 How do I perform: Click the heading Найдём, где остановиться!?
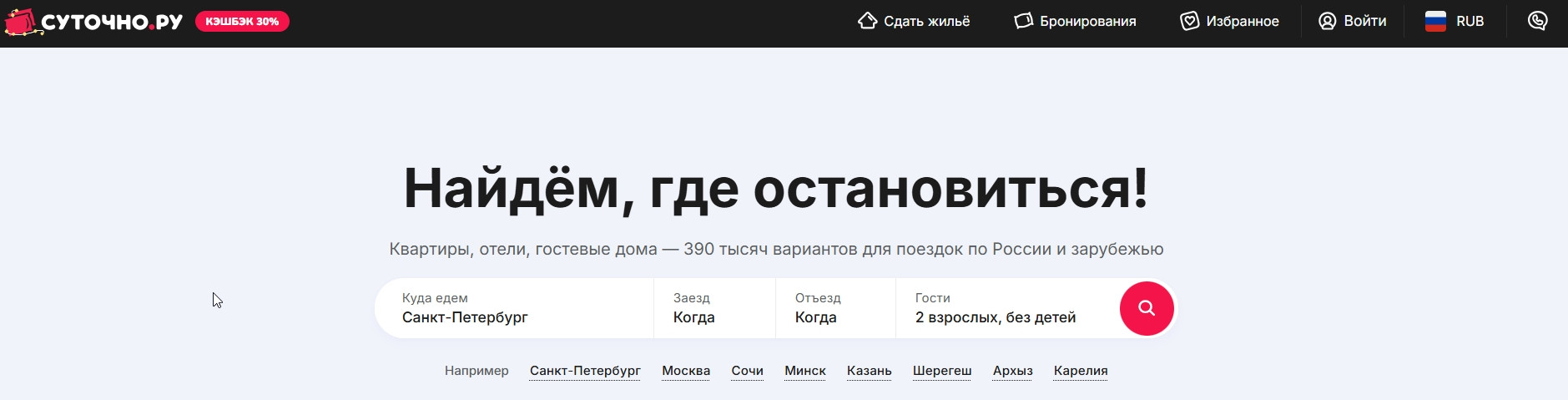click(x=776, y=189)
